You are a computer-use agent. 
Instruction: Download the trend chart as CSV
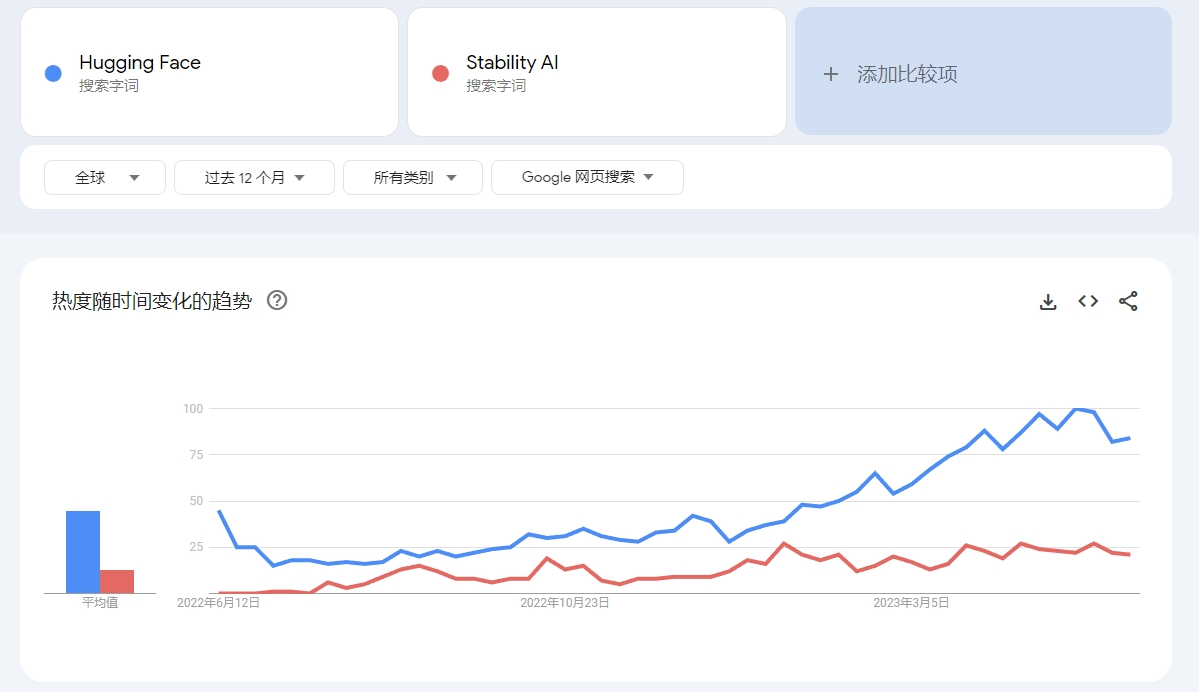1048,301
